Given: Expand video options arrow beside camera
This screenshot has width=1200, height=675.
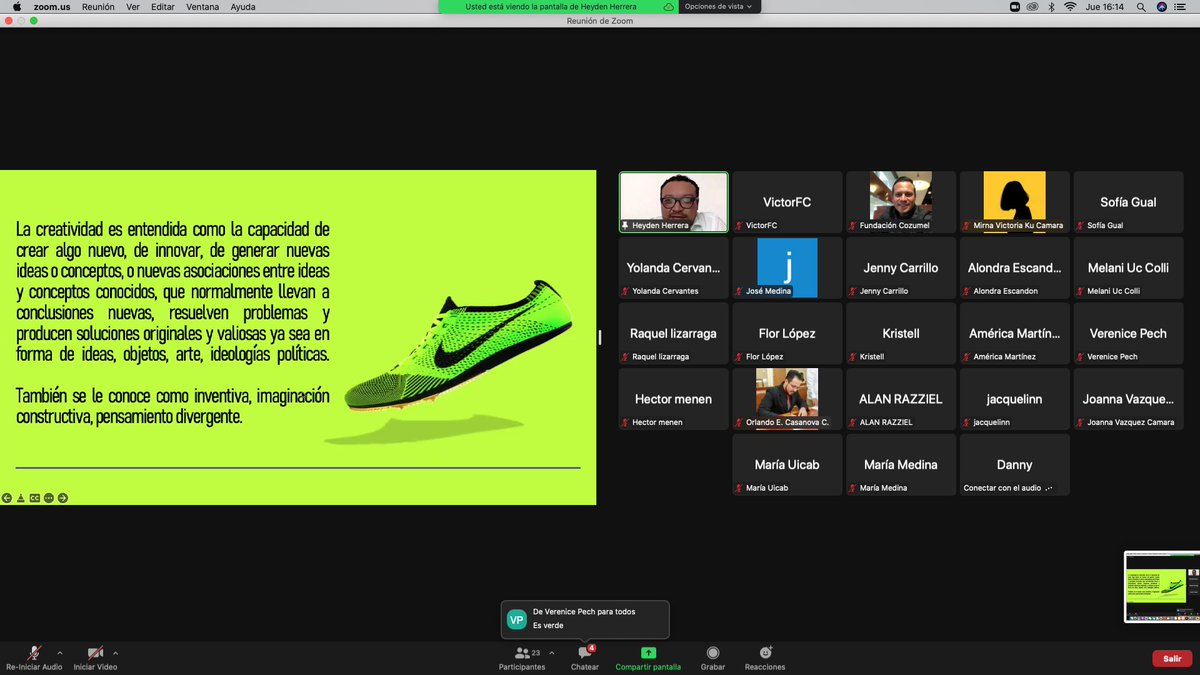Looking at the screenshot, I should pyautogui.click(x=115, y=652).
